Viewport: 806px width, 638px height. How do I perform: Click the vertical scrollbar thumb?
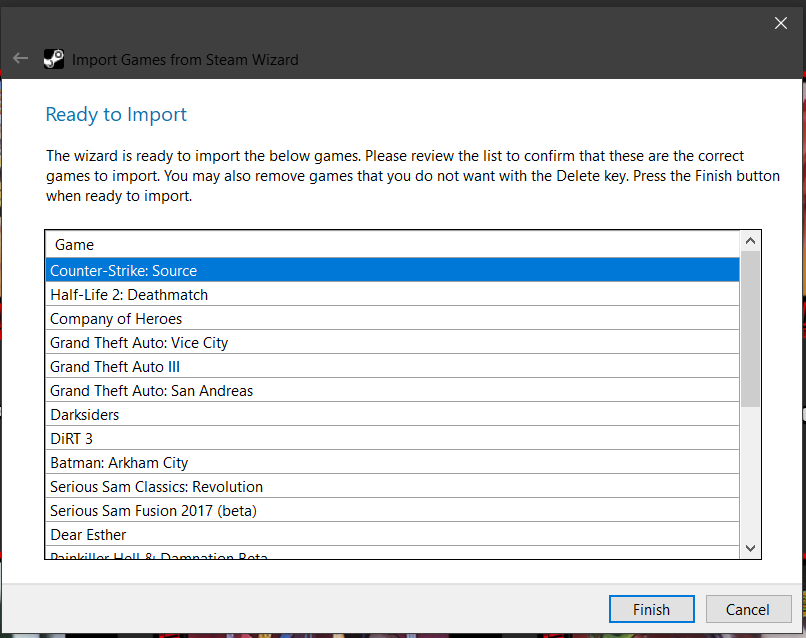(x=750, y=329)
